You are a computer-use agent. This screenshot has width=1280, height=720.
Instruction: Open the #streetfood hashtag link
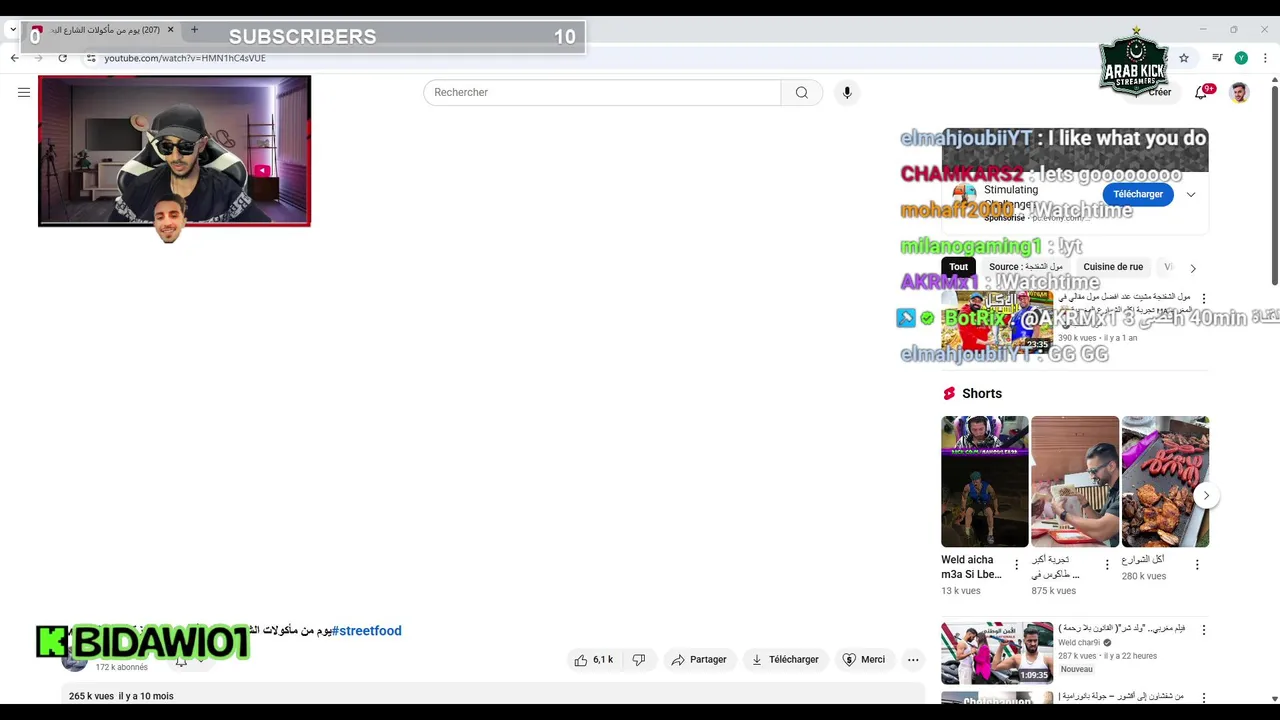click(x=366, y=631)
